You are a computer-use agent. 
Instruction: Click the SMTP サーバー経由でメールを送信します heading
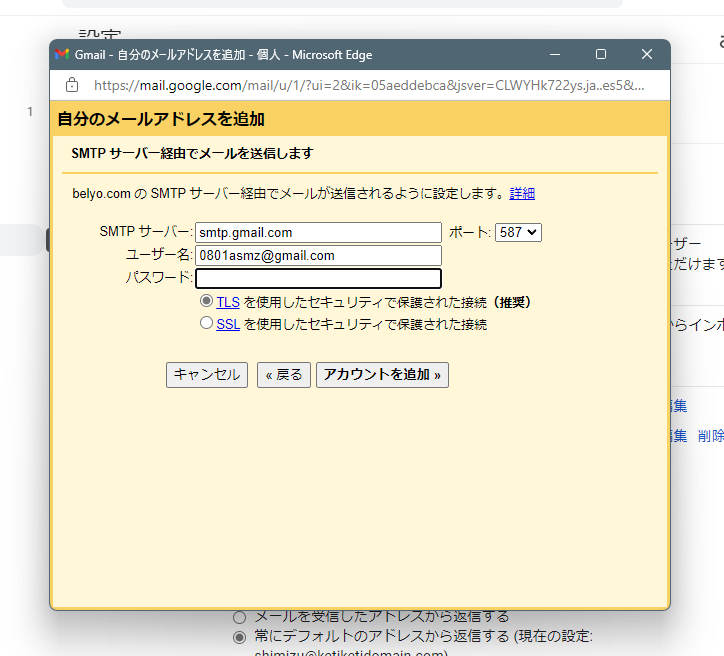pos(193,153)
